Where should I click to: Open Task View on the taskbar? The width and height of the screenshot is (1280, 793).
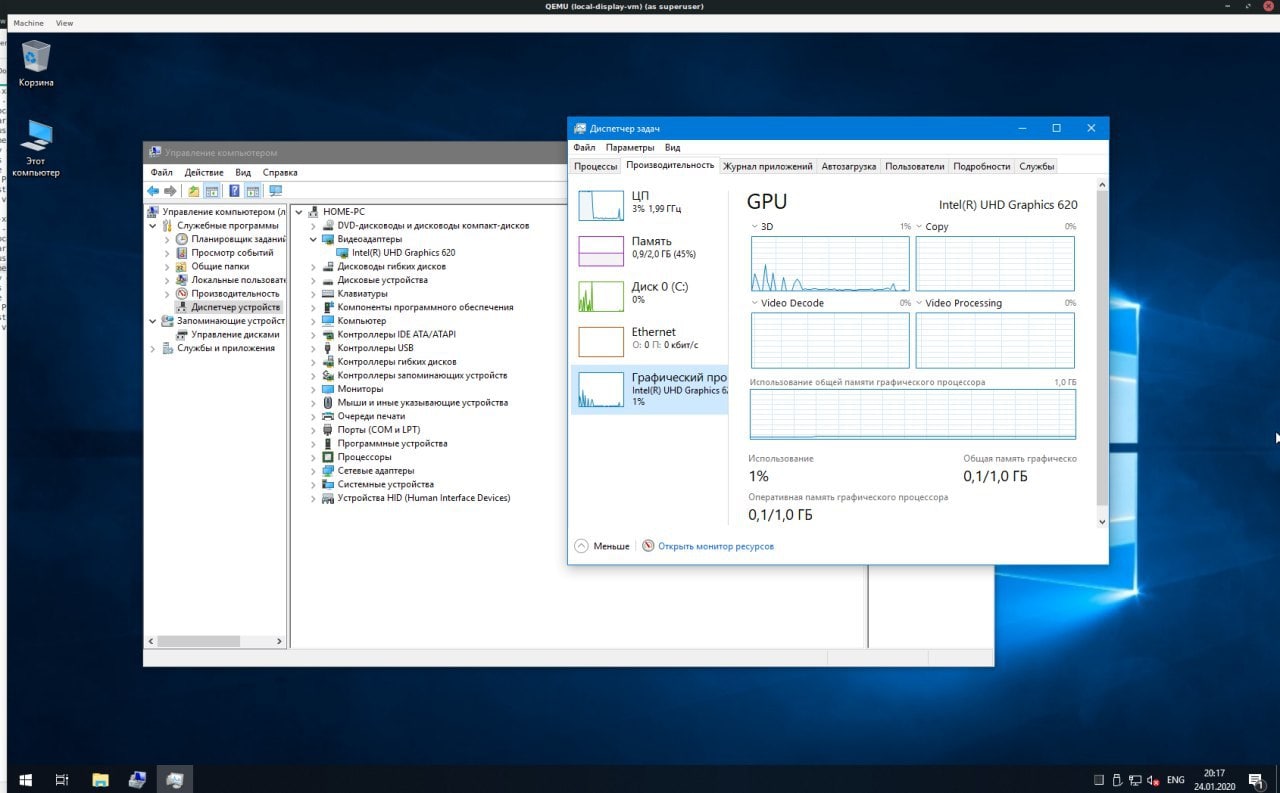[61, 779]
